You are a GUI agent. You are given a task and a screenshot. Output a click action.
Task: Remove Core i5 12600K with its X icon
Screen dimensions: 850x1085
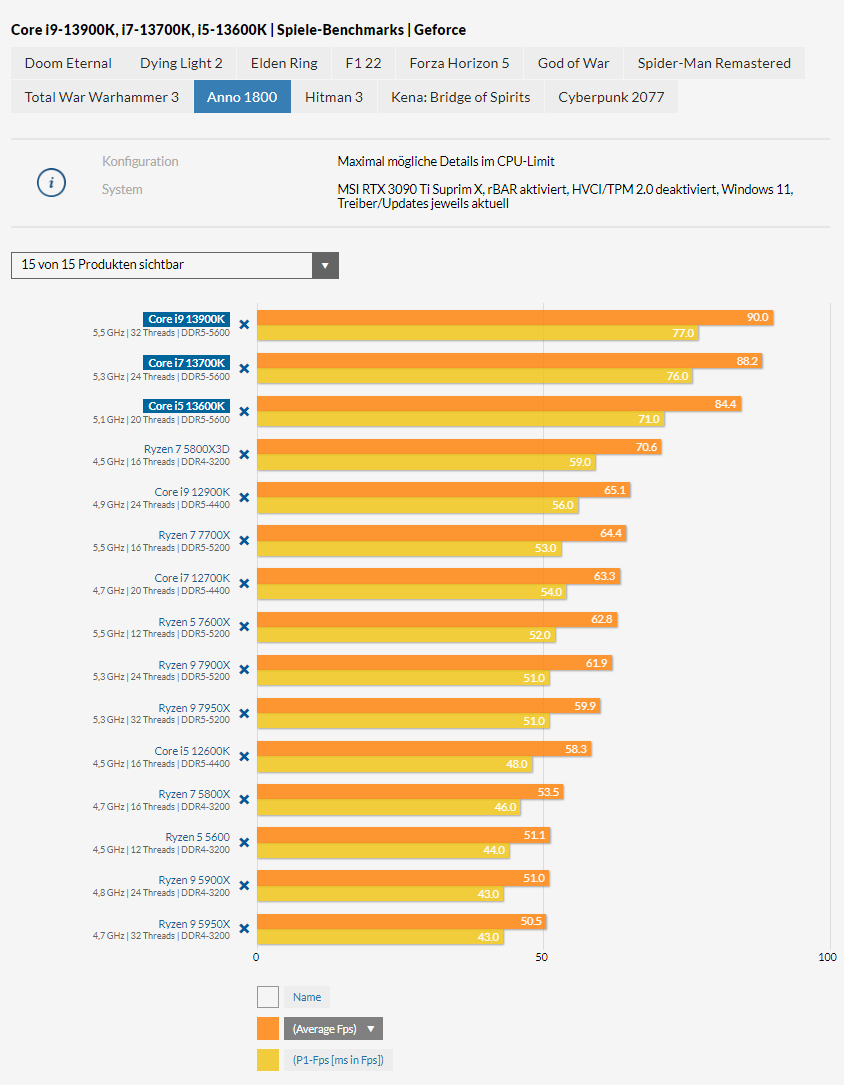click(244, 756)
